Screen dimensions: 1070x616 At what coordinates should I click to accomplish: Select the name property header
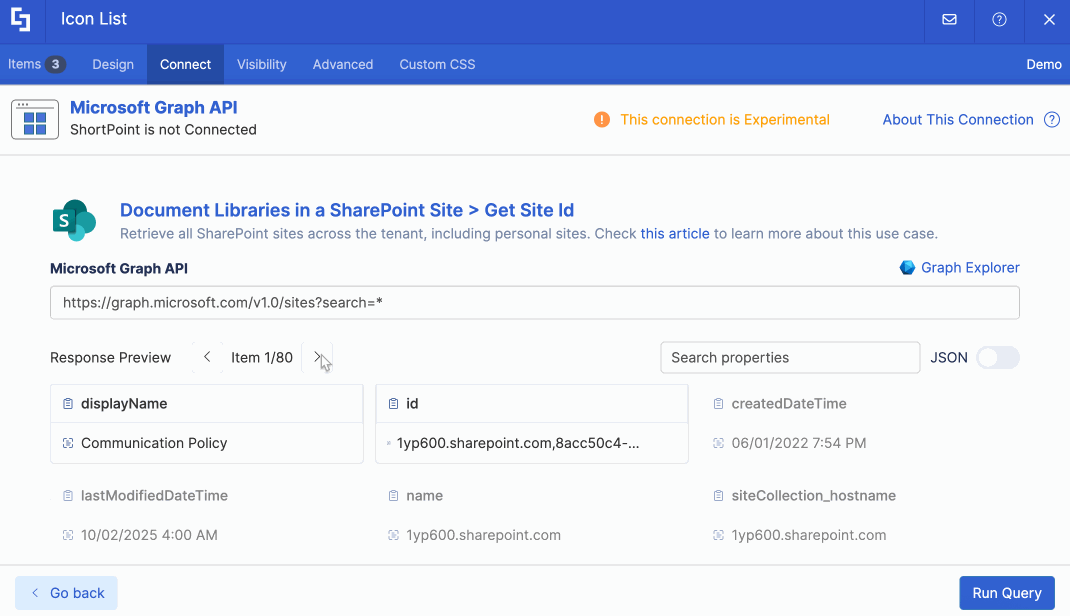tap(424, 496)
